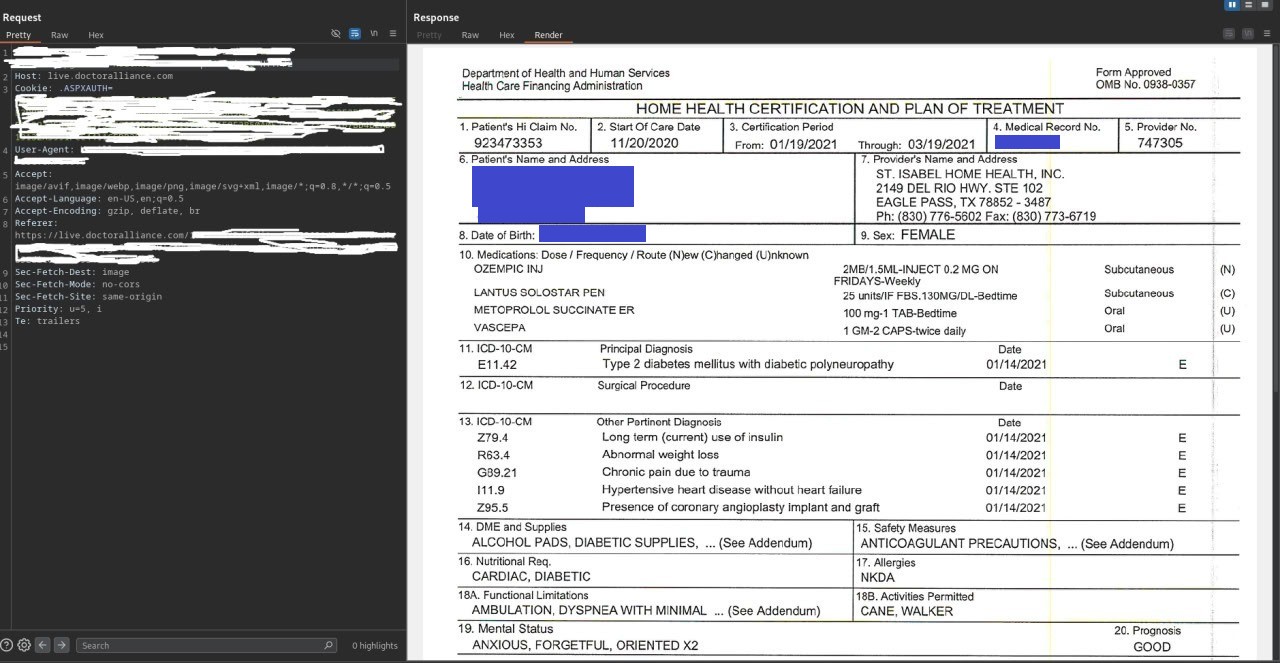The width and height of the screenshot is (1280, 663).
Task: Select the single-pane layout icon at top right
Action: (1264, 6)
